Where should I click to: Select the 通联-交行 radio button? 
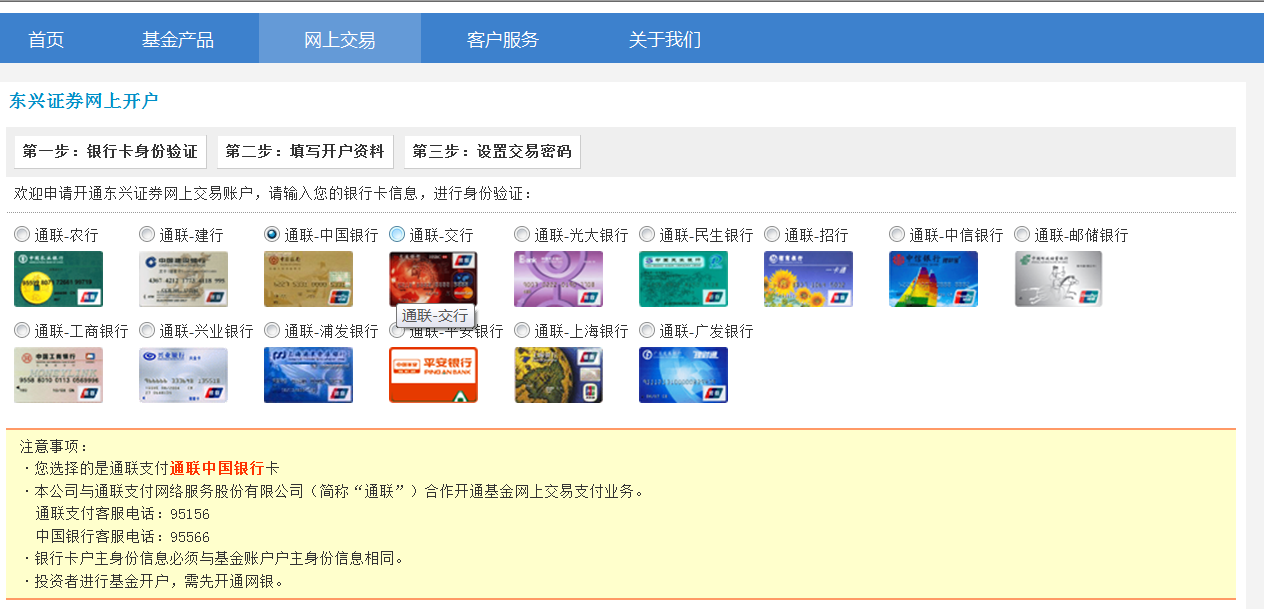(397, 234)
